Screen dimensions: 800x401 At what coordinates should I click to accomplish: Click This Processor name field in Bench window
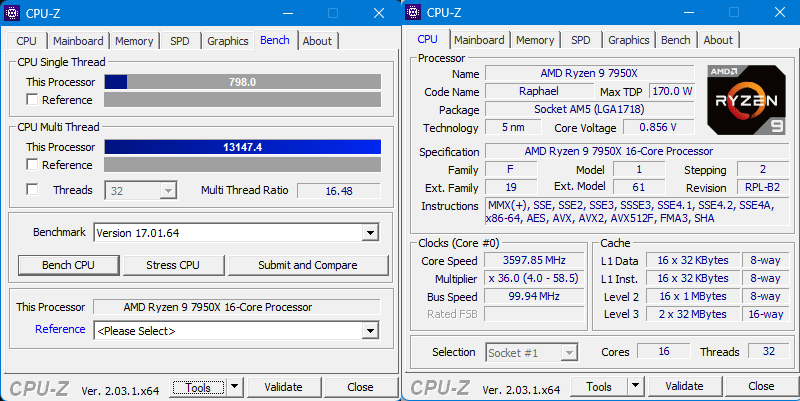coord(237,307)
